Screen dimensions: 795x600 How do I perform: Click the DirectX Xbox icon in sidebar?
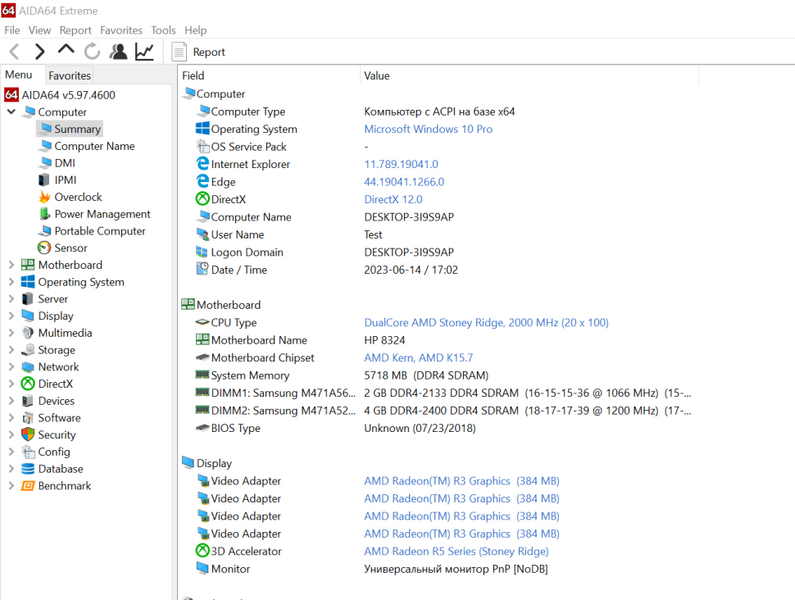click(x=28, y=384)
